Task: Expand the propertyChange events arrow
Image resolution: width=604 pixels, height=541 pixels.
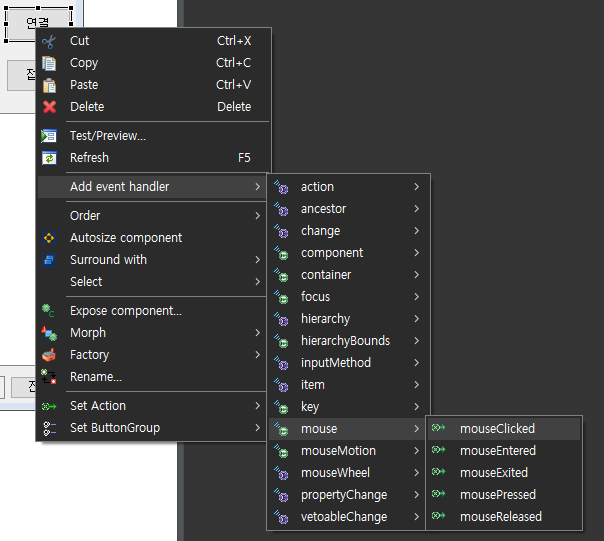Action: pos(416,494)
